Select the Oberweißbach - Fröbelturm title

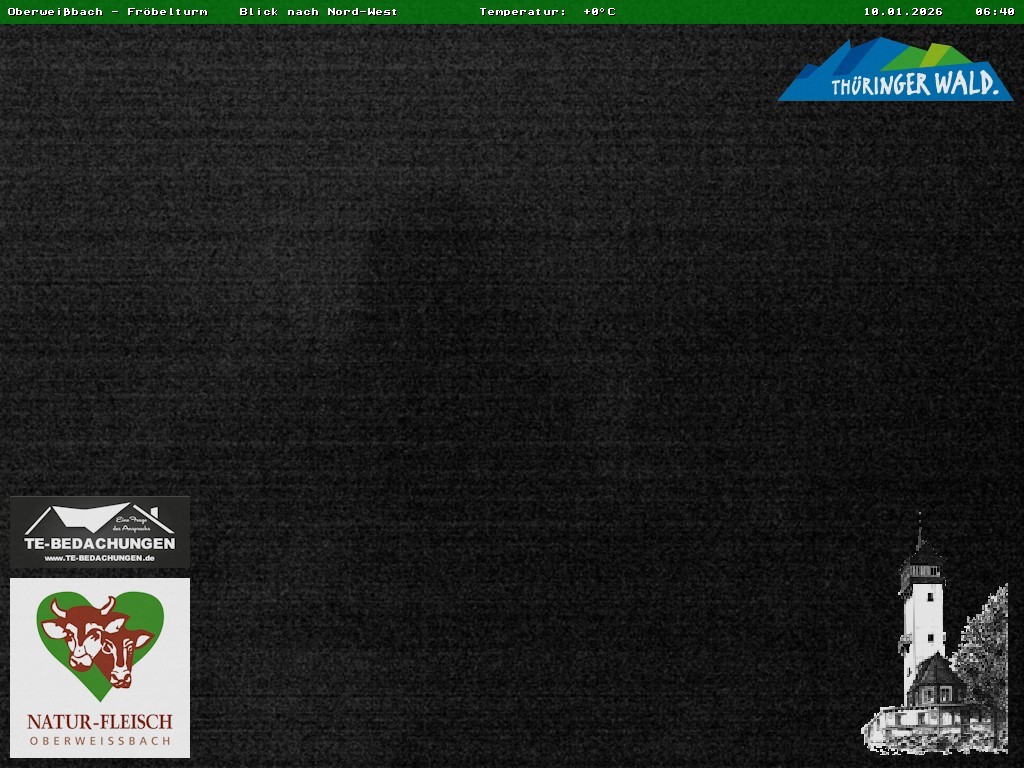click(107, 12)
